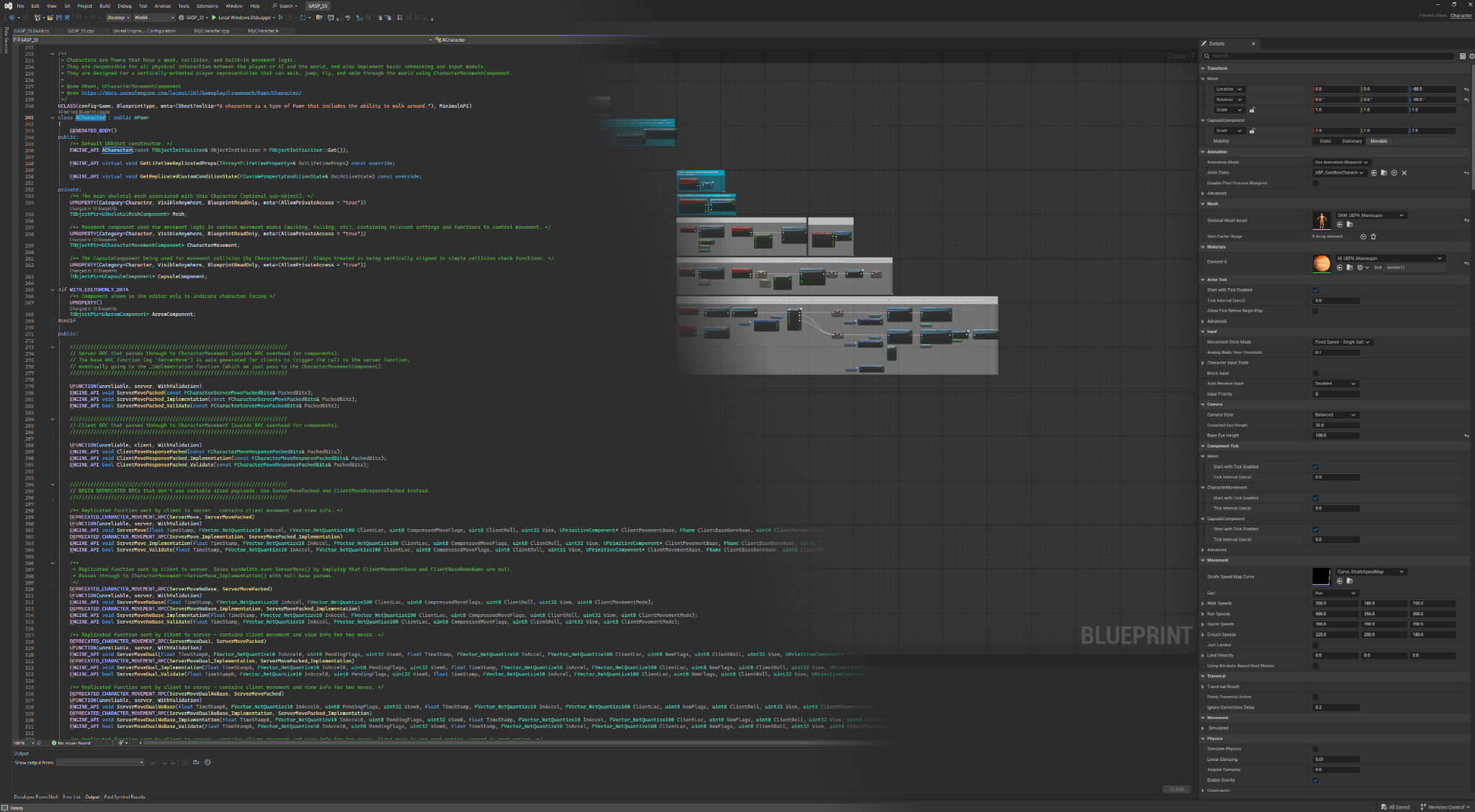
Task: Browse to SKM_UEFN_Mannequin in Content Browser
Action: [x=1348, y=224]
